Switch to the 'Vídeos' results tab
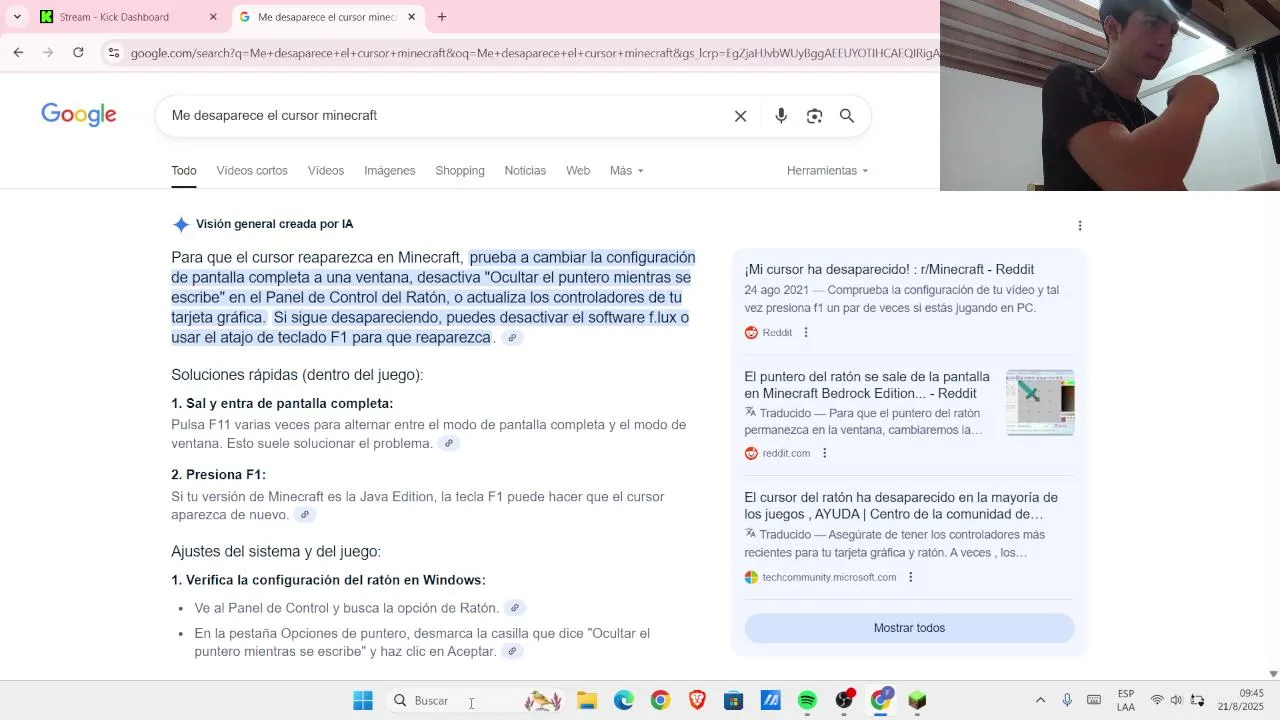The height and width of the screenshot is (720, 1280). tap(326, 171)
